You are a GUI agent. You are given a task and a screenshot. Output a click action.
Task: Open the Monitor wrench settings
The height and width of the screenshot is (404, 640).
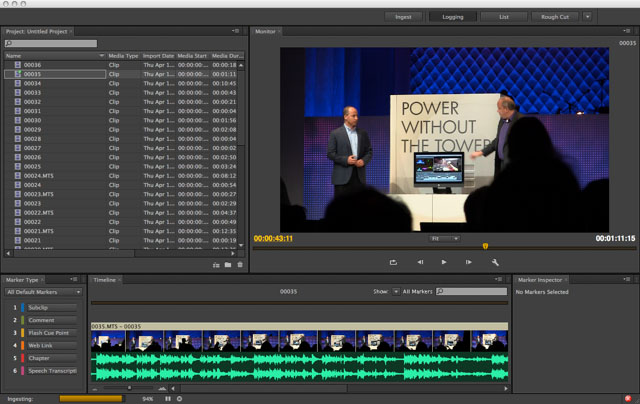click(495, 262)
